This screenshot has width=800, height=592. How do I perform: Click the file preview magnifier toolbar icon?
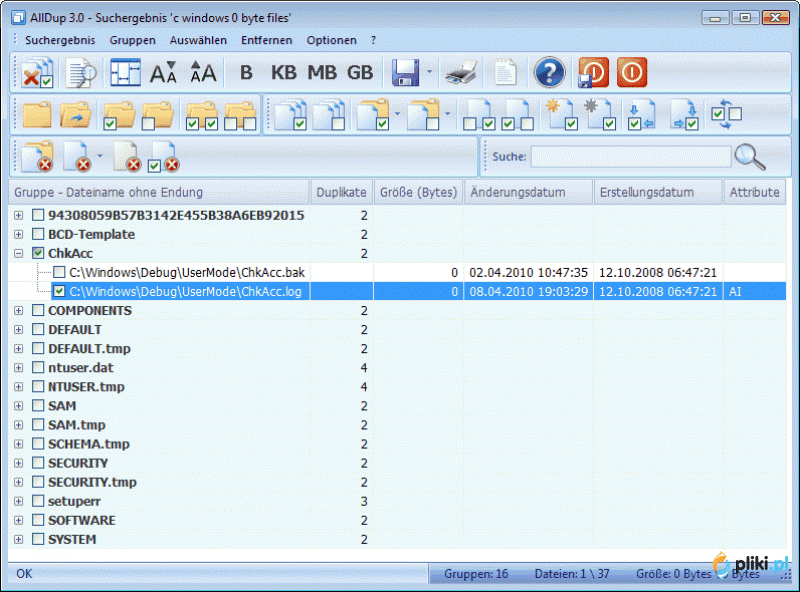point(81,73)
